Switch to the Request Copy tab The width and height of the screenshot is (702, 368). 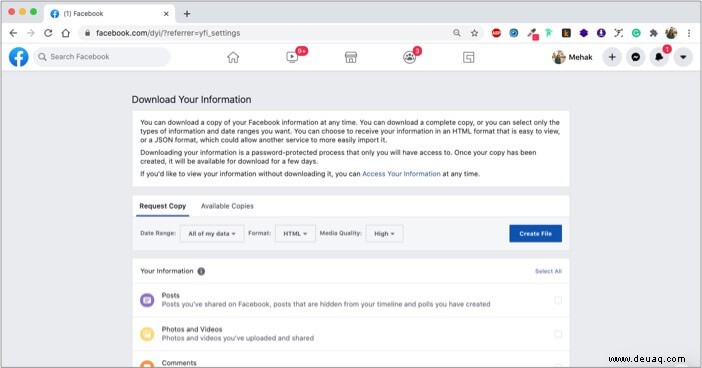click(x=163, y=206)
